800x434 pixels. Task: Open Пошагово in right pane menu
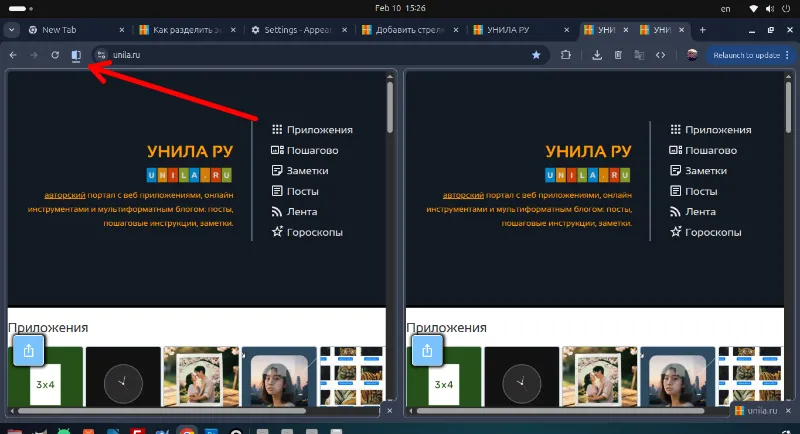(703, 150)
